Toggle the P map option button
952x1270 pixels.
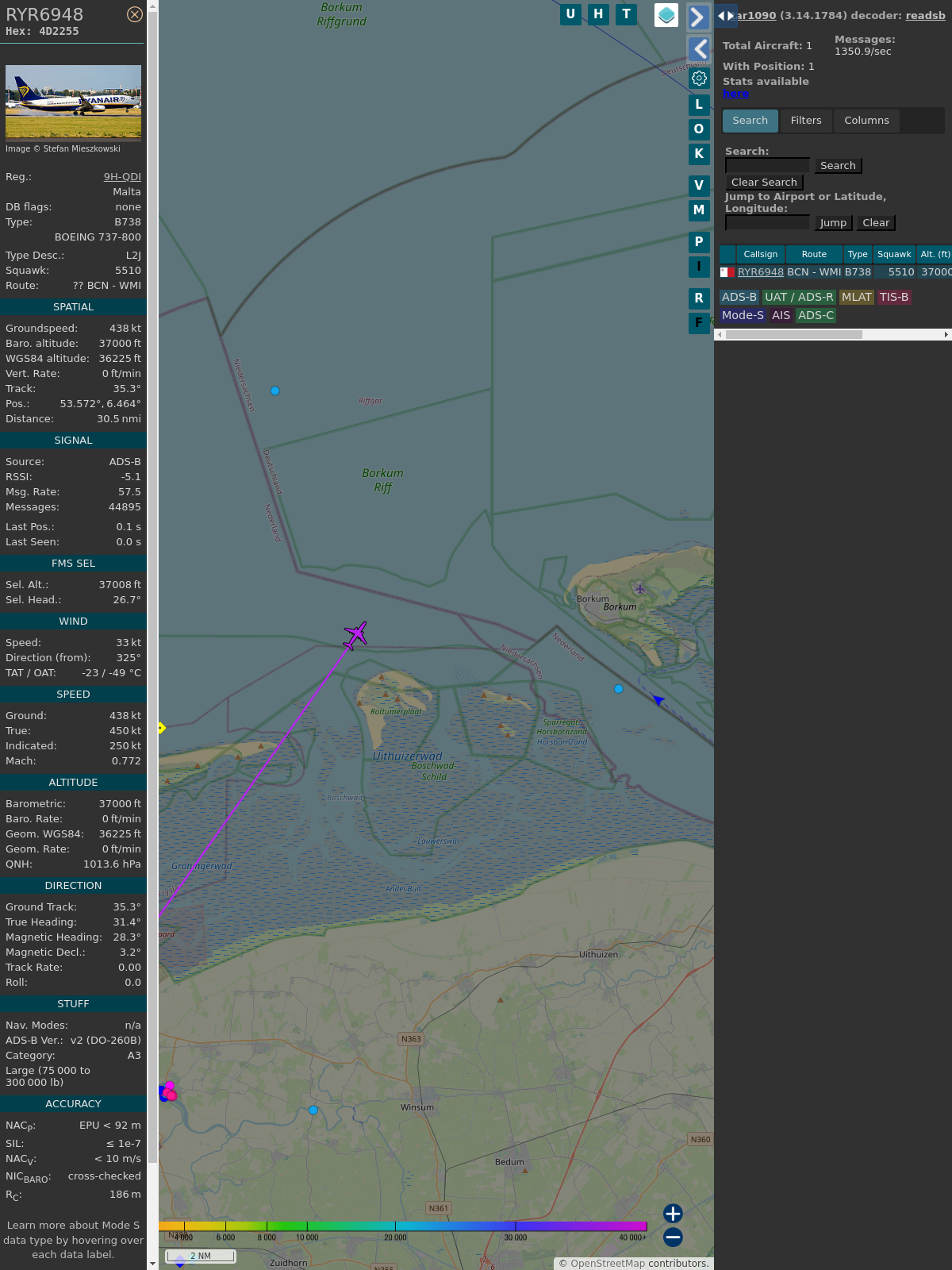pyautogui.click(x=699, y=241)
